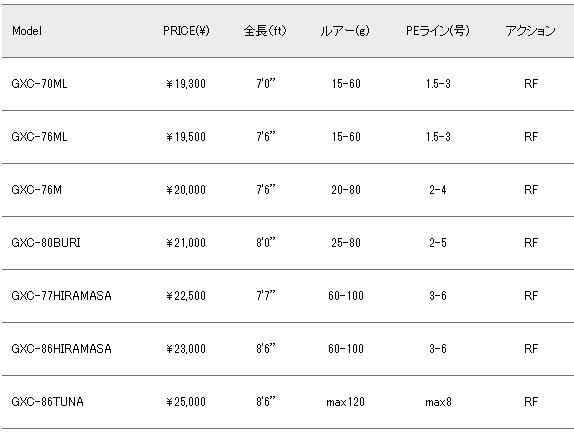Click the ¥25,000 price cell

click(x=186, y=402)
